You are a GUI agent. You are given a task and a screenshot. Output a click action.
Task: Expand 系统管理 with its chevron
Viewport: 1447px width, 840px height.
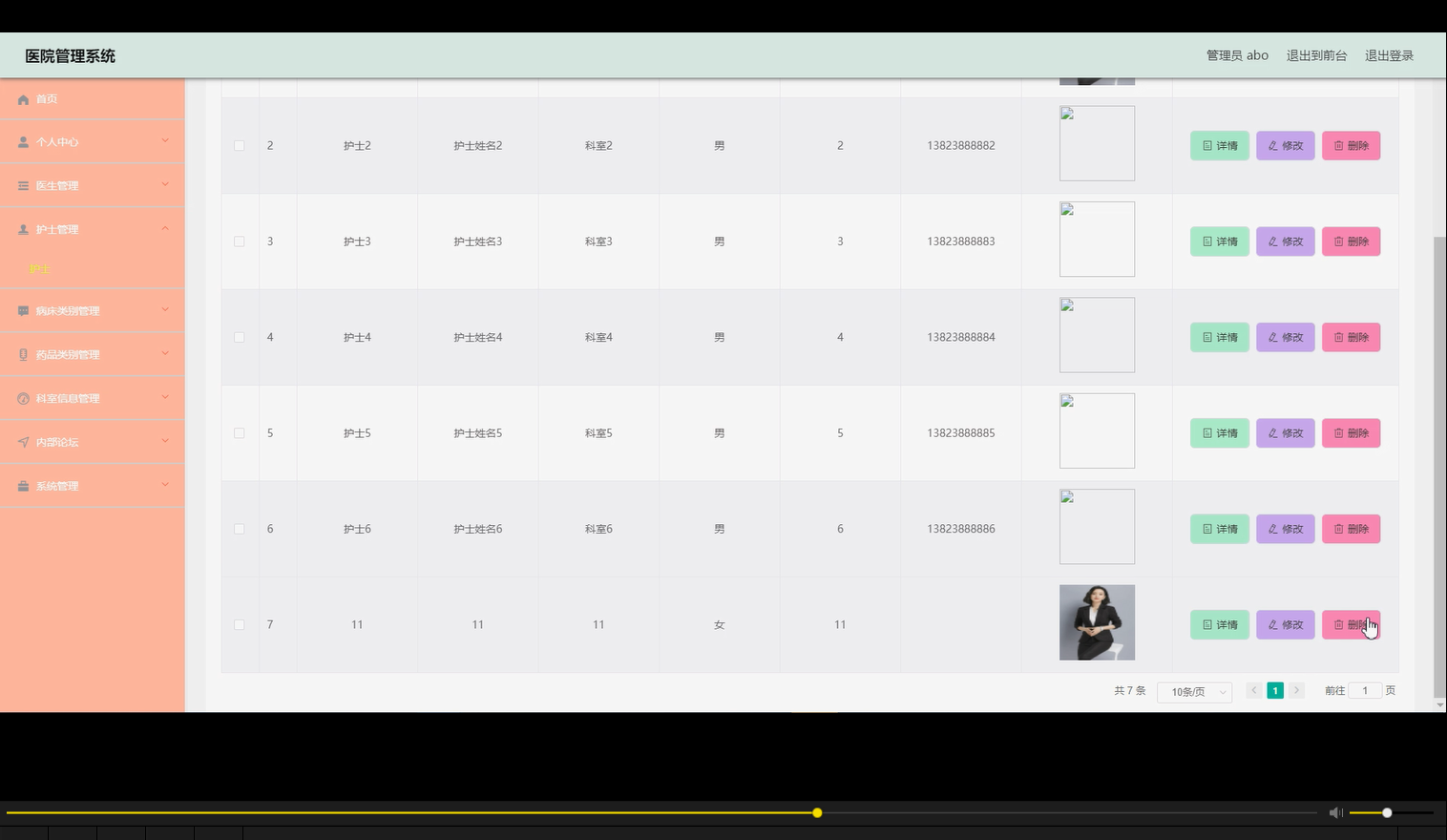coord(165,486)
